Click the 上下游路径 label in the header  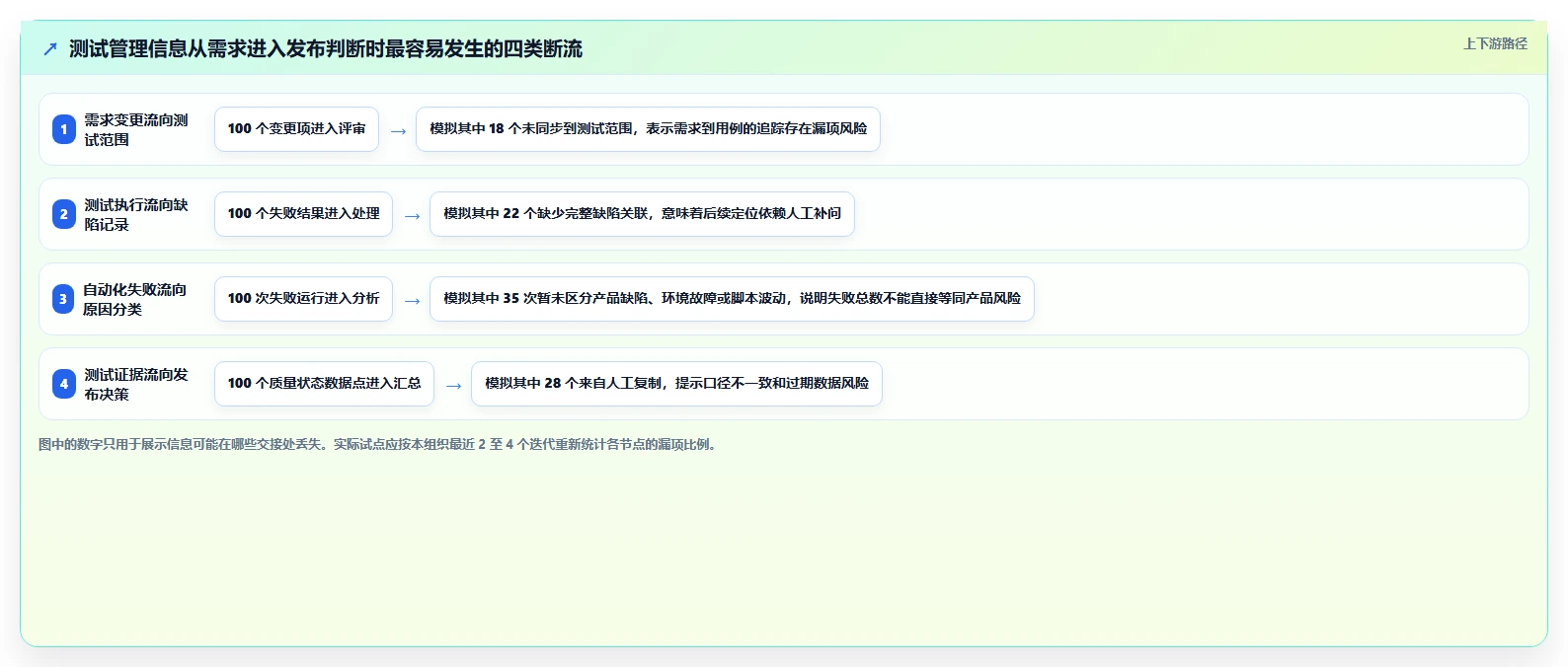1495,43
